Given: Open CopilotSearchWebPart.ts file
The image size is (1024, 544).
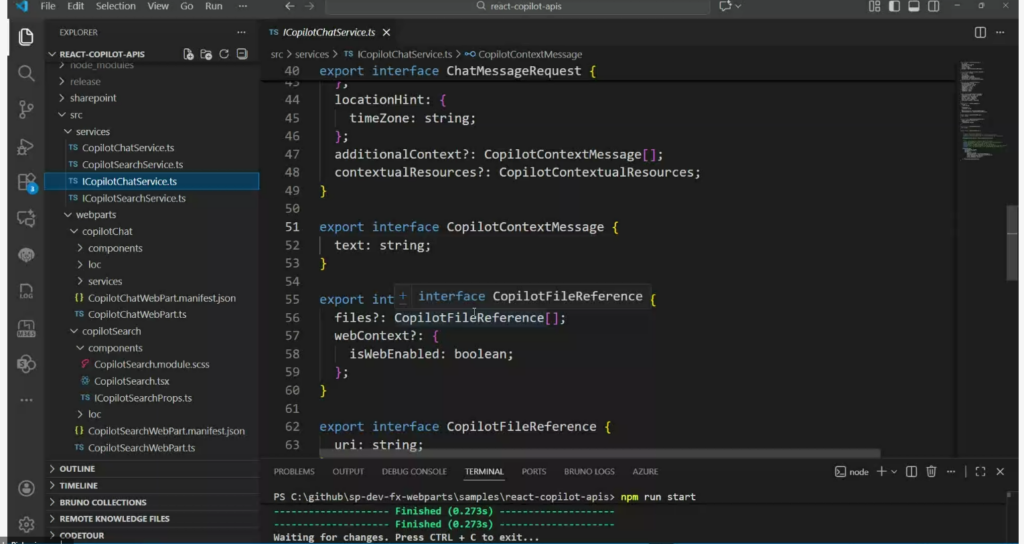Looking at the screenshot, I should click(x=141, y=448).
